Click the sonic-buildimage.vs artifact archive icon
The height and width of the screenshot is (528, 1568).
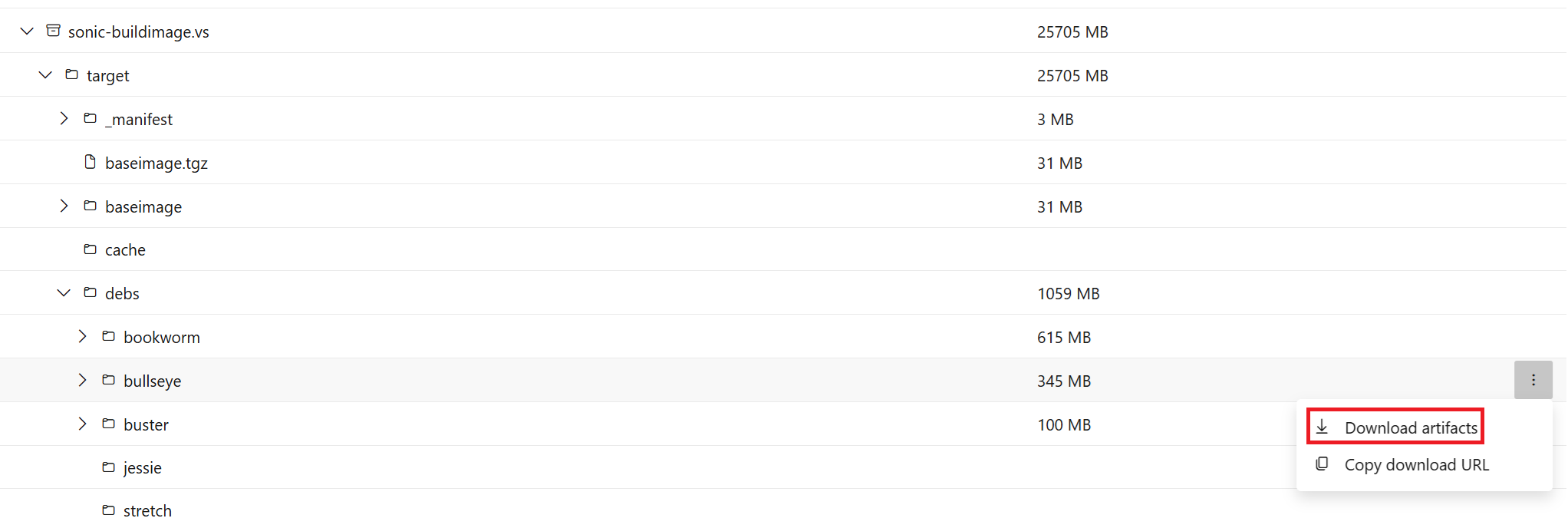(53, 31)
